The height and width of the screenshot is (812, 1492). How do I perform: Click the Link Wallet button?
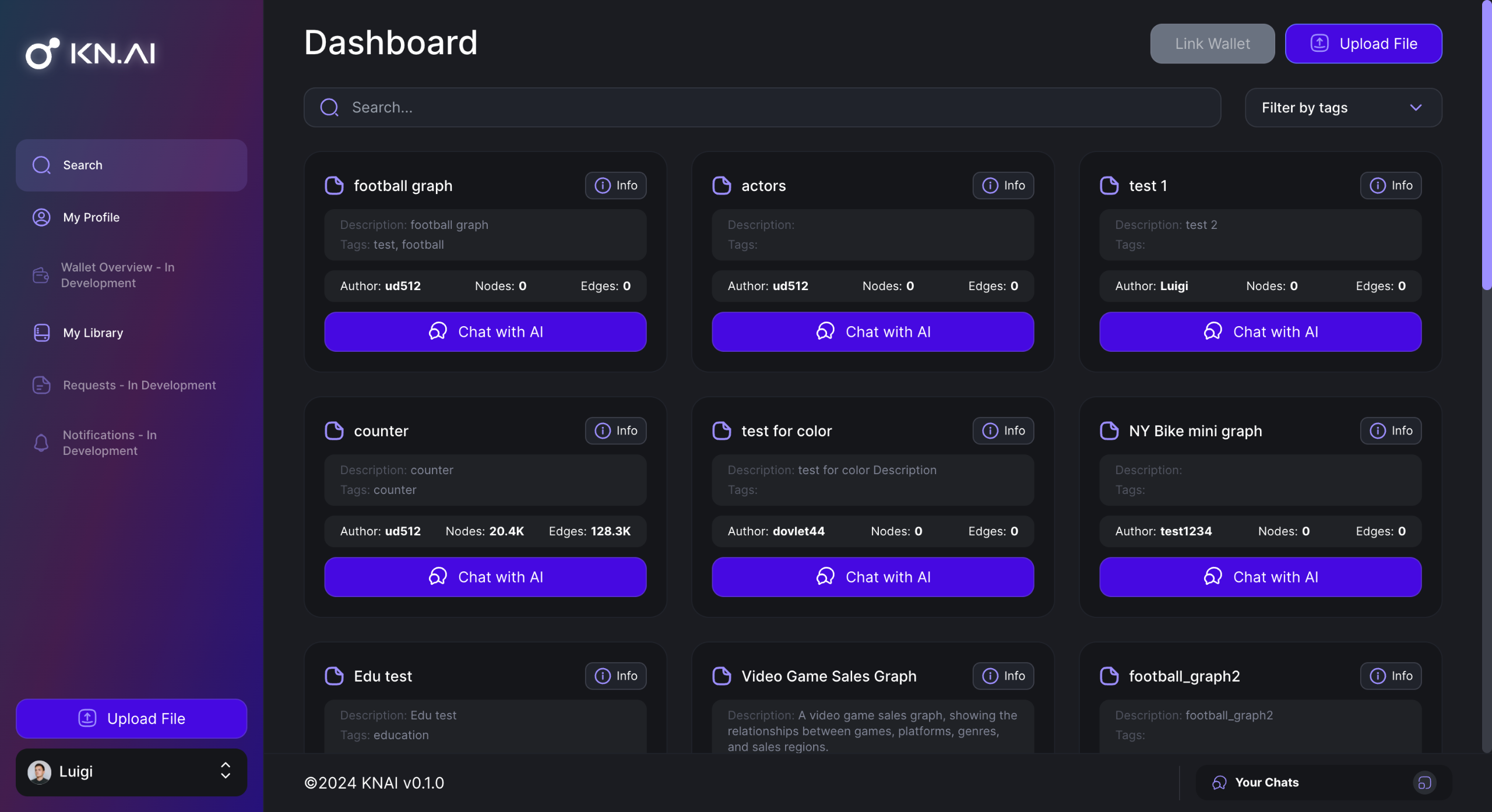(x=1212, y=44)
